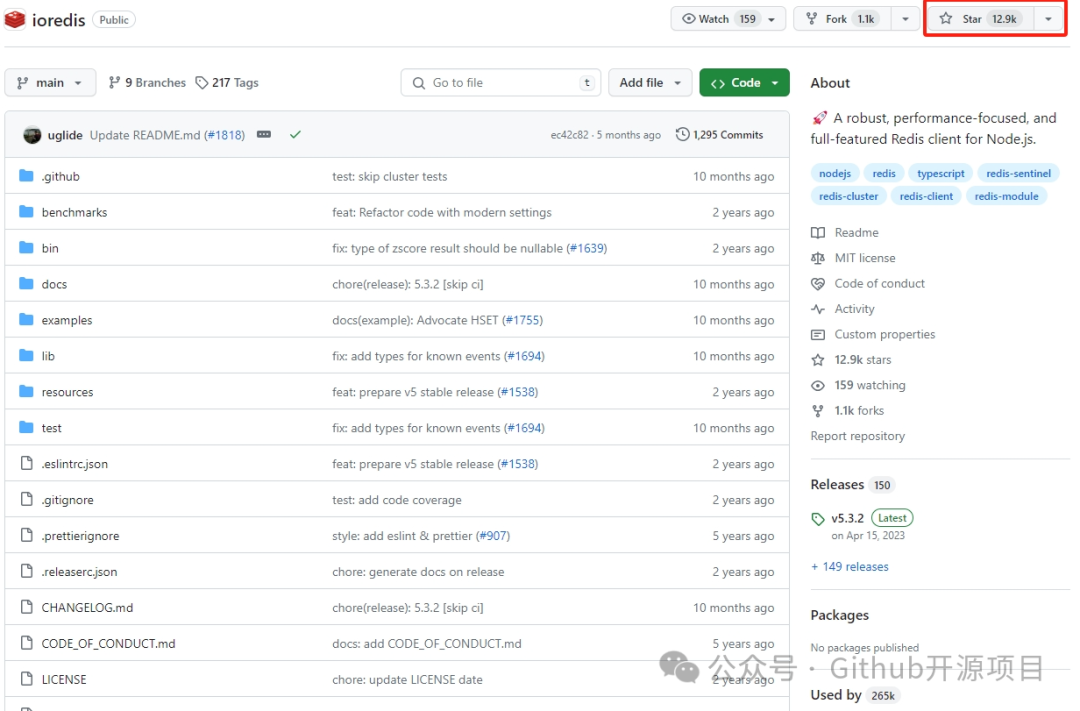The height and width of the screenshot is (711, 1080).
Task: Click the Code of conduct heart icon
Action: coord(818,284)
